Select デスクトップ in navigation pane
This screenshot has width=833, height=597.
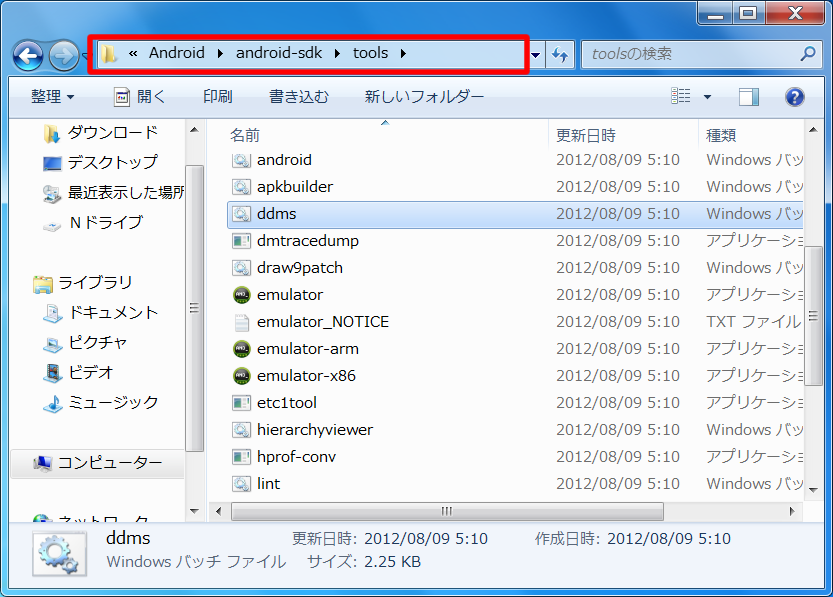point(100,163)
